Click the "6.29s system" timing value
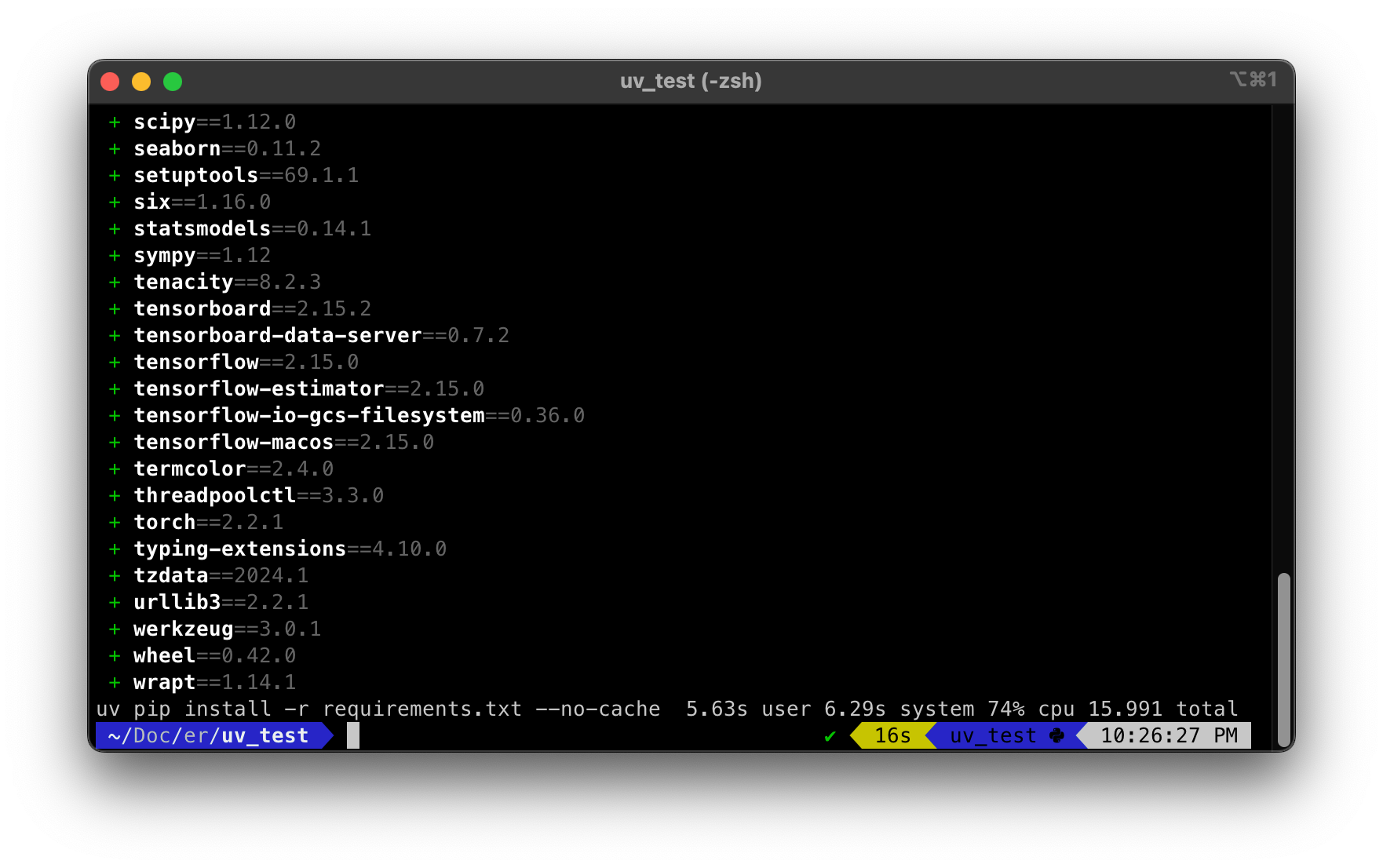Image resolution: width=1383 pixels, height=868 pixels. pyautogui.click(x=899, y=709)
